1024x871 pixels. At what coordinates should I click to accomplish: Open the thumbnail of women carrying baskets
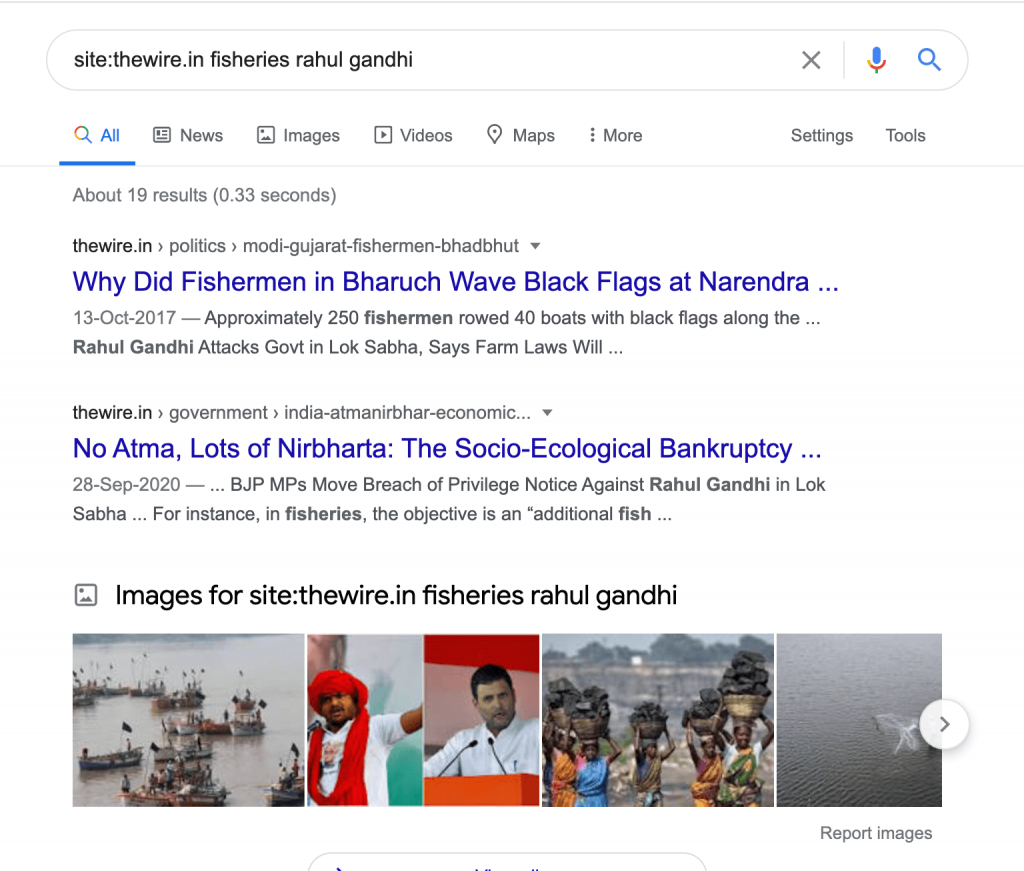[x=657, y=720]
